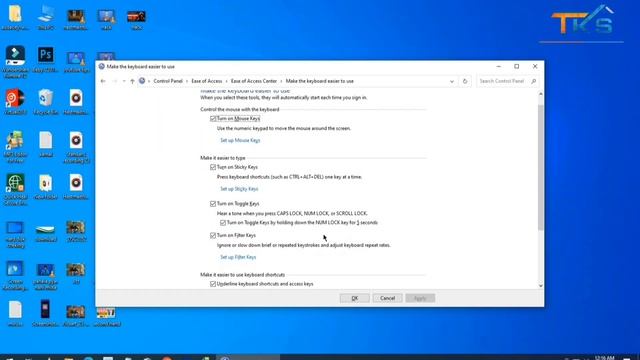The width and height of the screenshot is (640, 360).
Task: Launch the Quick Heal globe shortcut
Action: click(15, 189)
